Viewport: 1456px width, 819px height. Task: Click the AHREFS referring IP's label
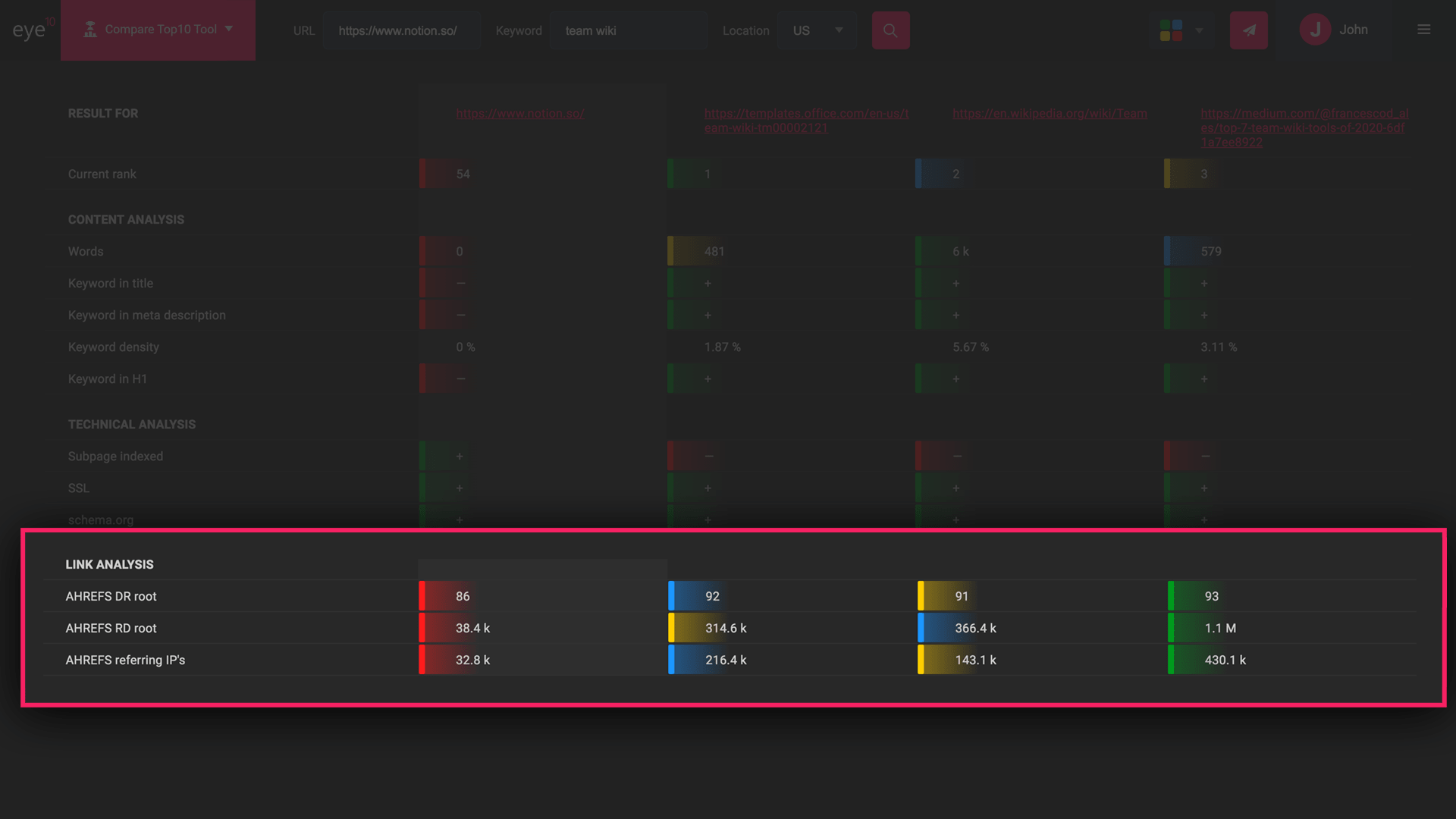125,660
